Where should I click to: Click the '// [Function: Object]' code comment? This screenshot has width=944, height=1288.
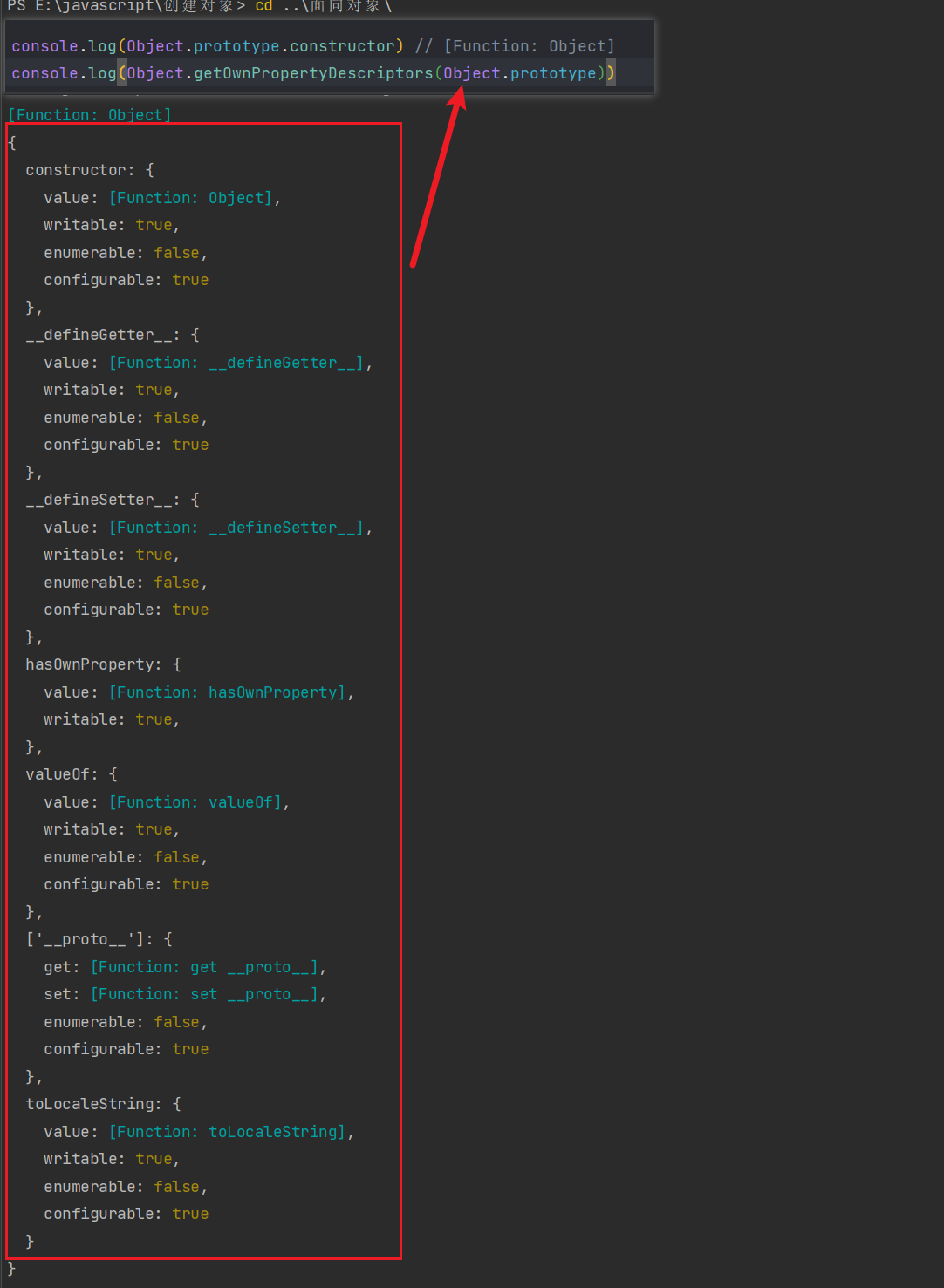click(x=515, y=46)
